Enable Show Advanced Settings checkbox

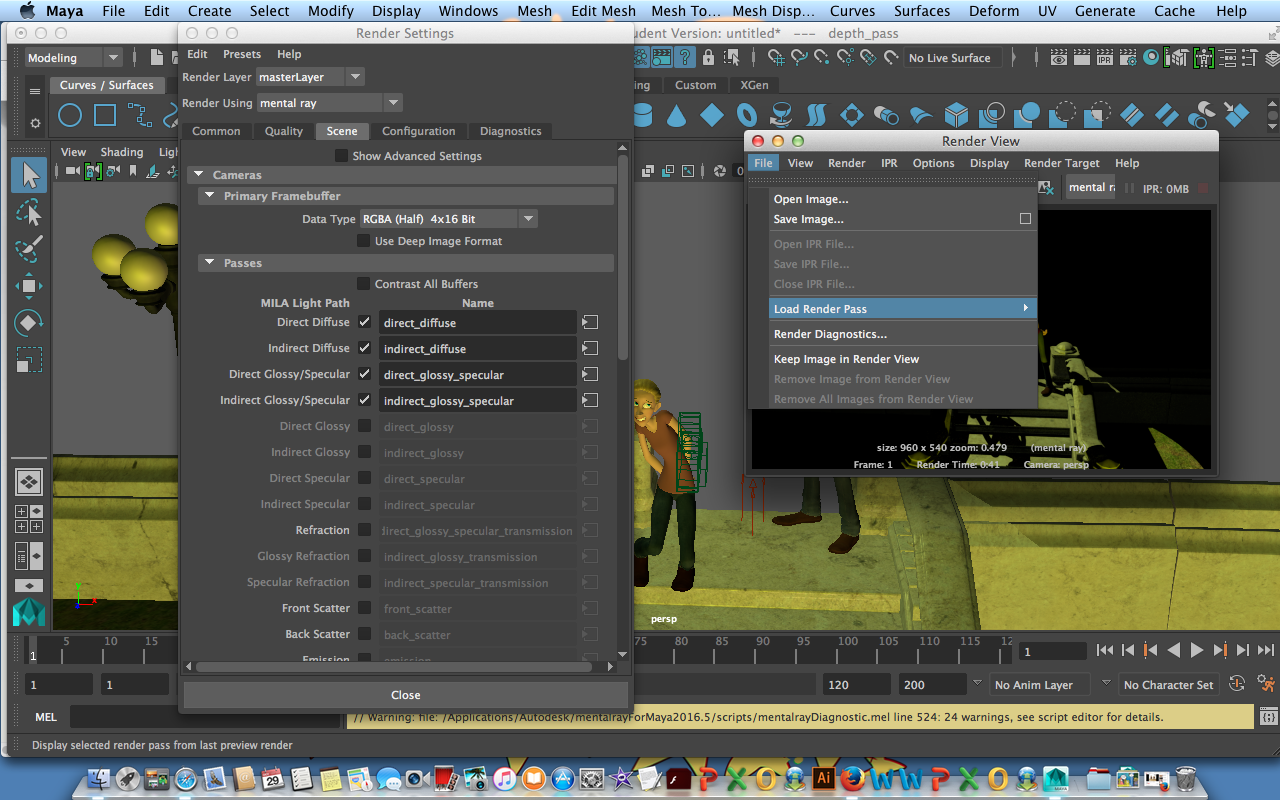point(341,156)
